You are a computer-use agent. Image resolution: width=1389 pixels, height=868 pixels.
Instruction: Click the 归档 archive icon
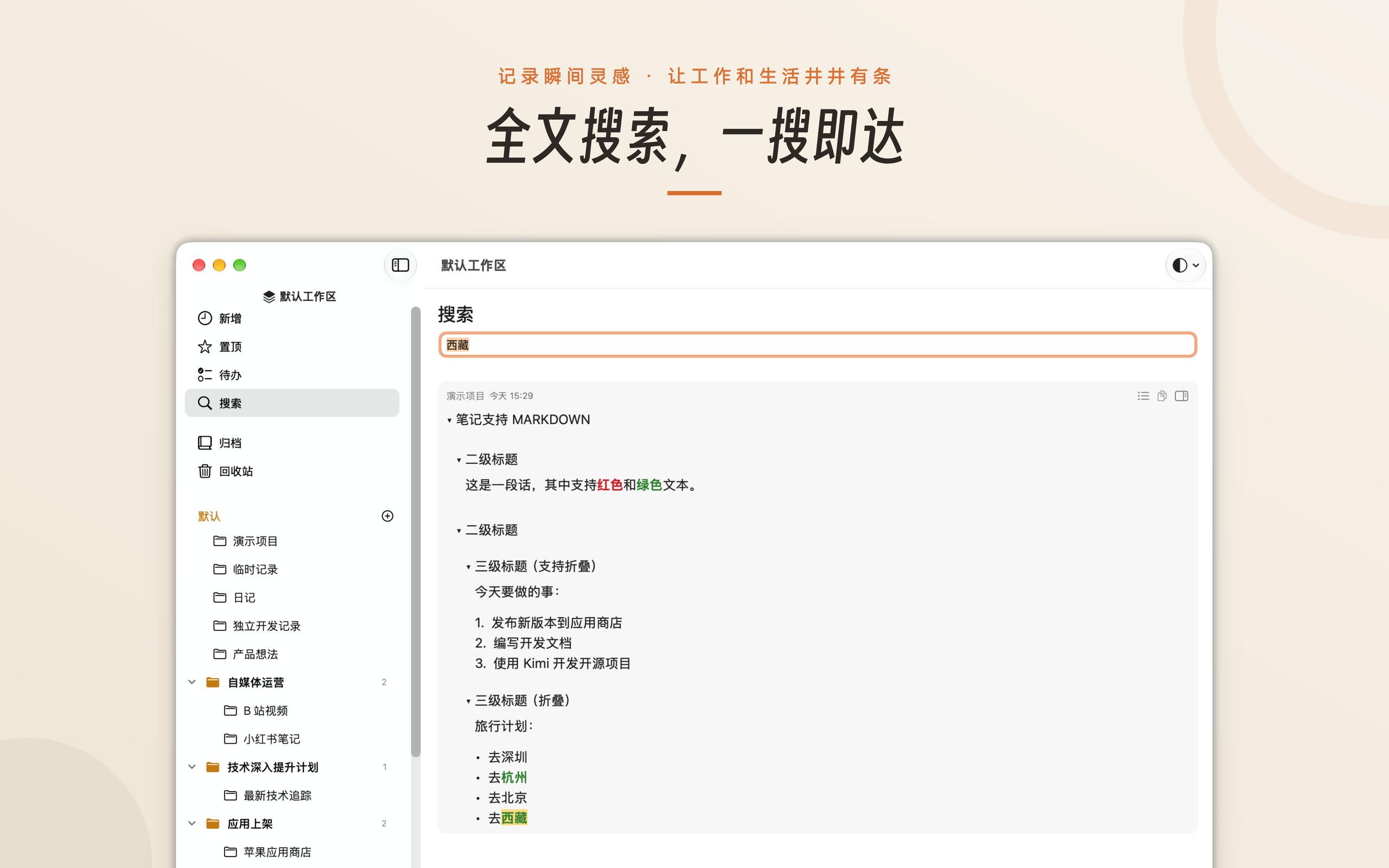(x=205, y=443)
